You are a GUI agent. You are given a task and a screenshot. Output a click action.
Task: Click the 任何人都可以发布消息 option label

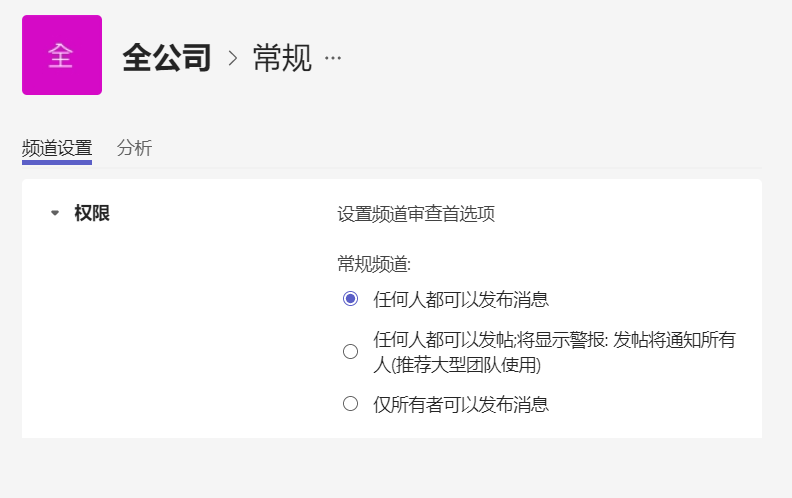click(x=461, y=300)
